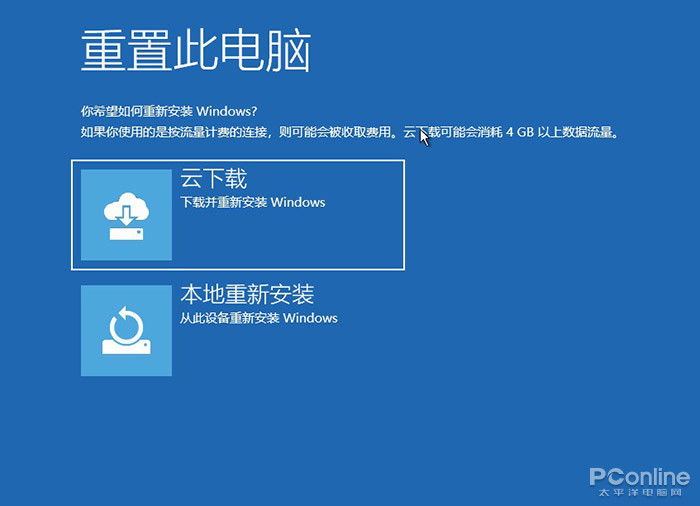Click the cloud download icon tile
Viewport: 700px width, 506px height.
[x=126, y=215]
